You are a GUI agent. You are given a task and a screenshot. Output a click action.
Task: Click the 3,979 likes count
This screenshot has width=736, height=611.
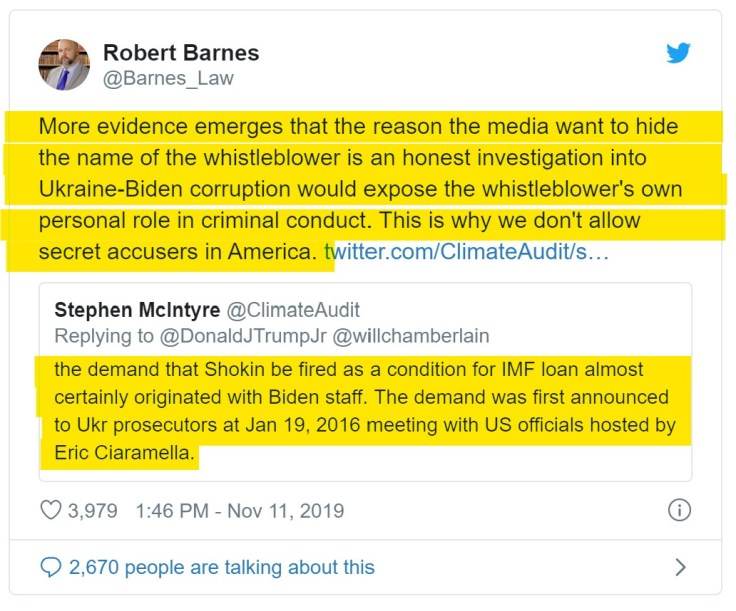point(92,511)
